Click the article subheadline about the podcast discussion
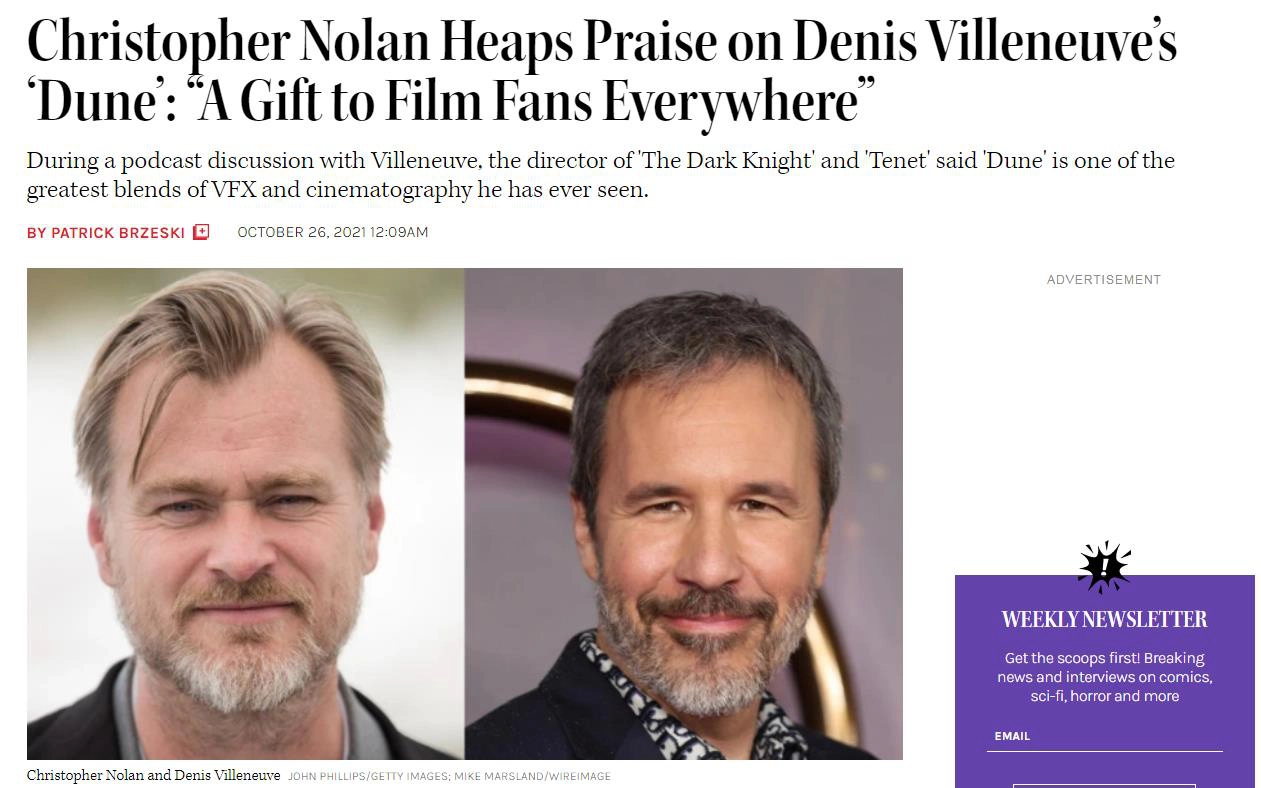 [600, 175]
